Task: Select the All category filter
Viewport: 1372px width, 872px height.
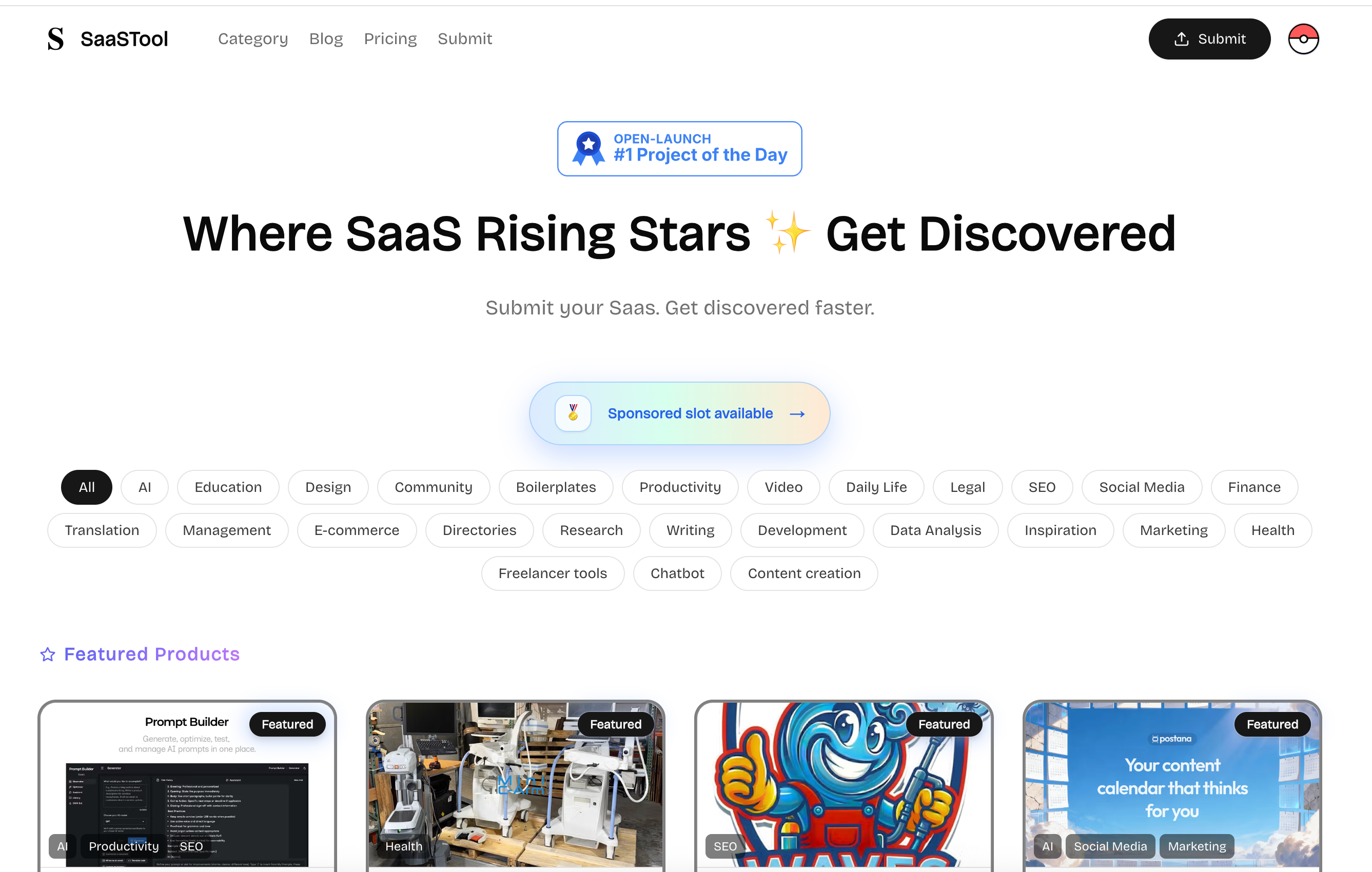Action: coord(87,487)
